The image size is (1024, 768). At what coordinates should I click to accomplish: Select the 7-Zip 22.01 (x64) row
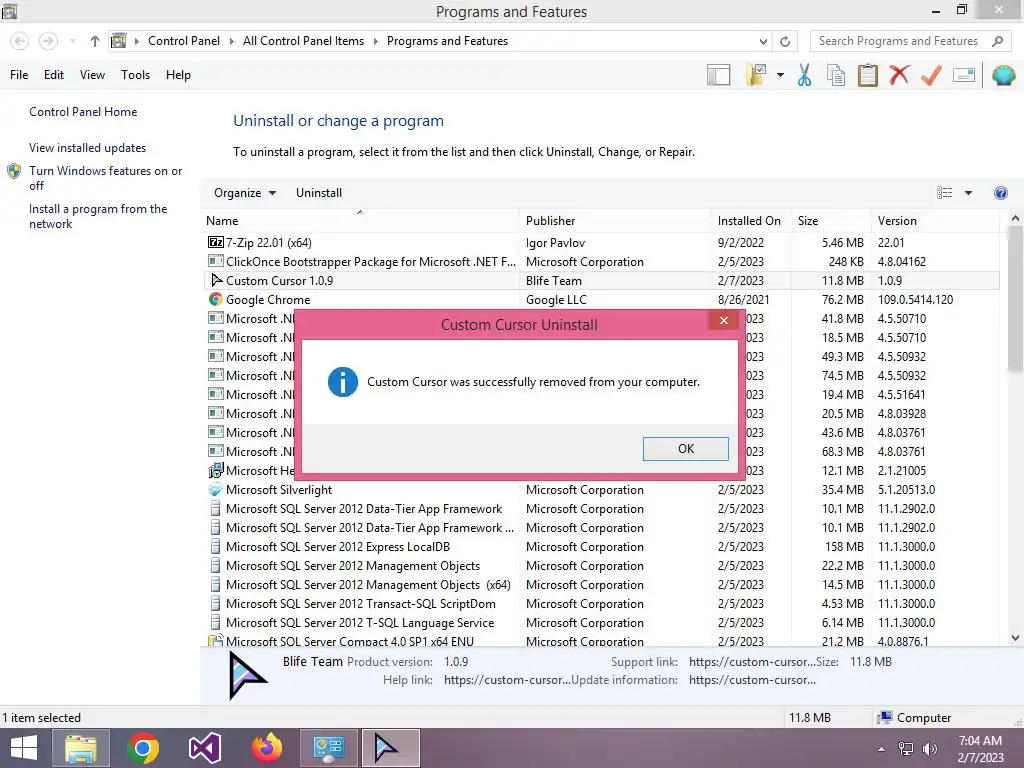pos(600,242)
